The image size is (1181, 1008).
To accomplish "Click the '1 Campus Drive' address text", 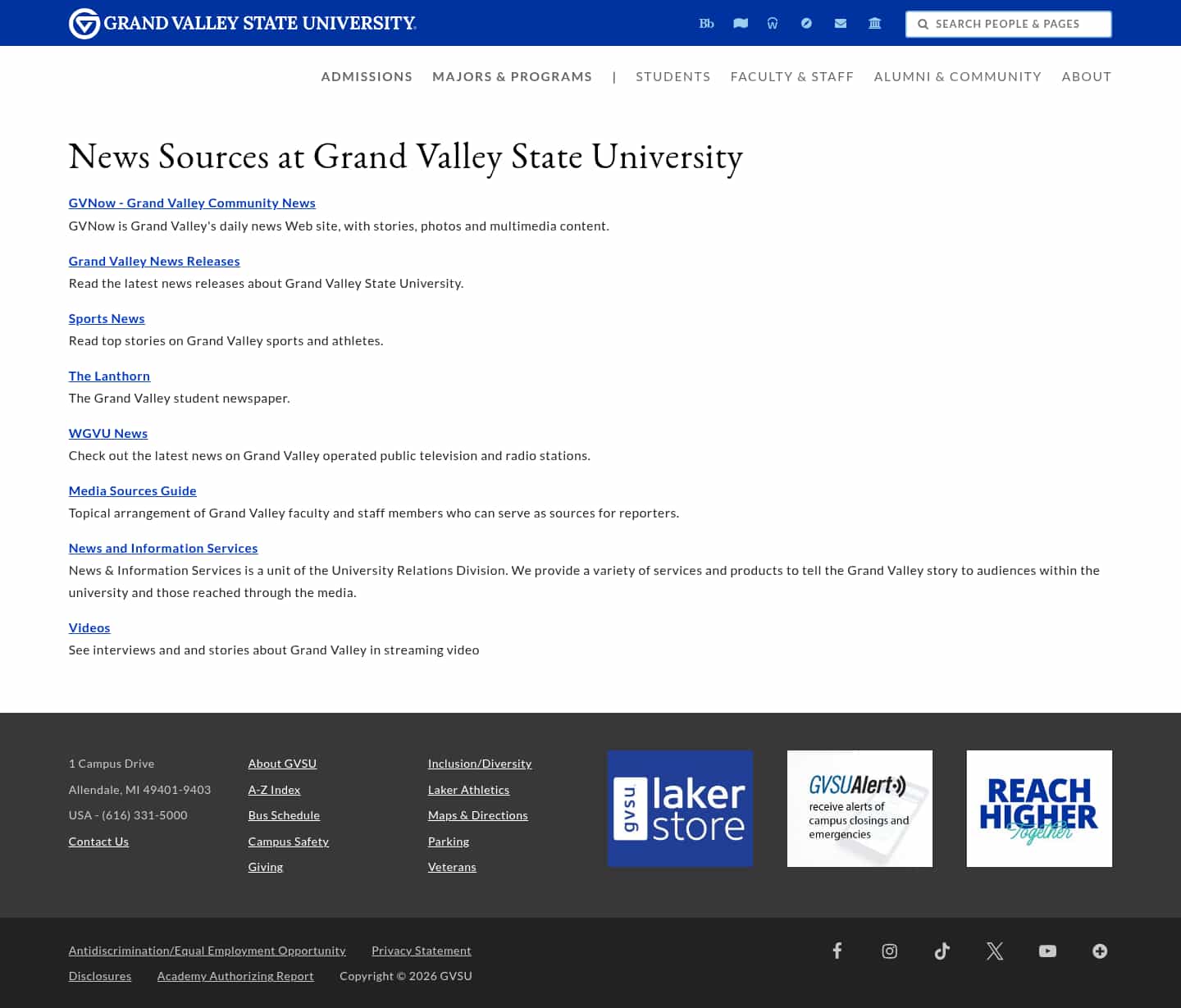I will click(x=112, y=764).
